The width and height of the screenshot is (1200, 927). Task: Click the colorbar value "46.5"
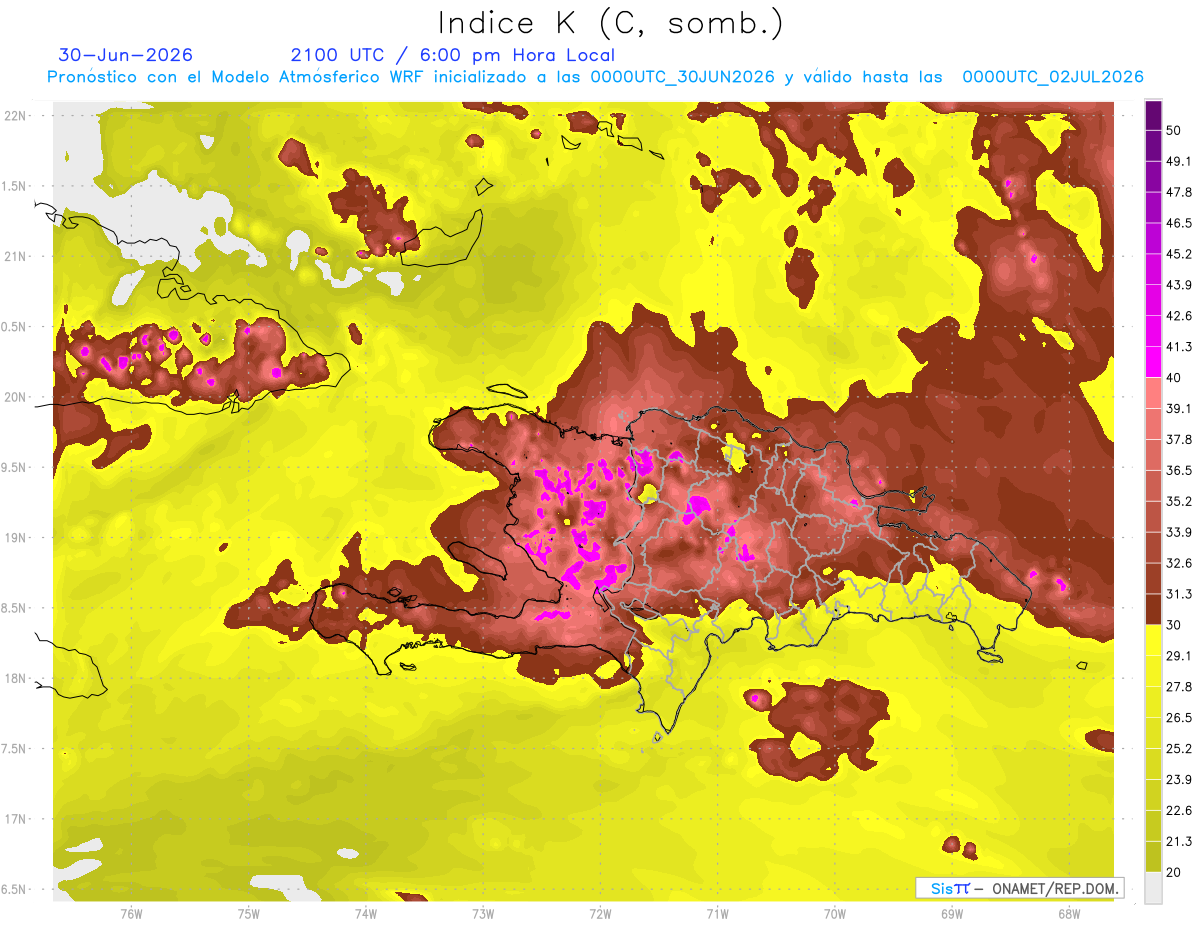tap(1178, 223)
